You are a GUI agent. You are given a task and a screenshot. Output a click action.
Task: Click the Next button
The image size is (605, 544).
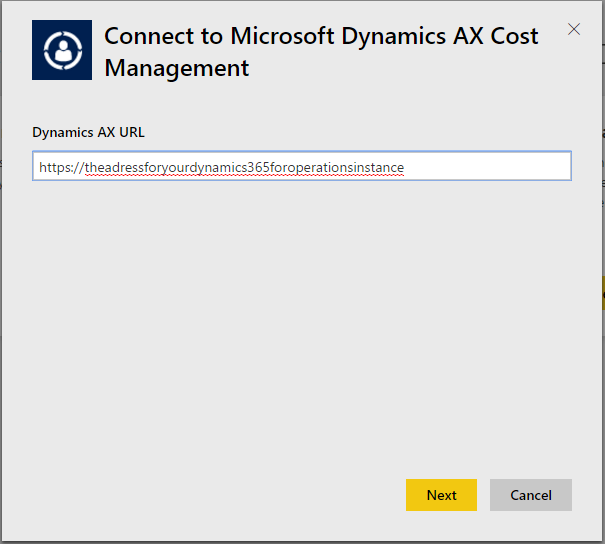coord(441,495)
